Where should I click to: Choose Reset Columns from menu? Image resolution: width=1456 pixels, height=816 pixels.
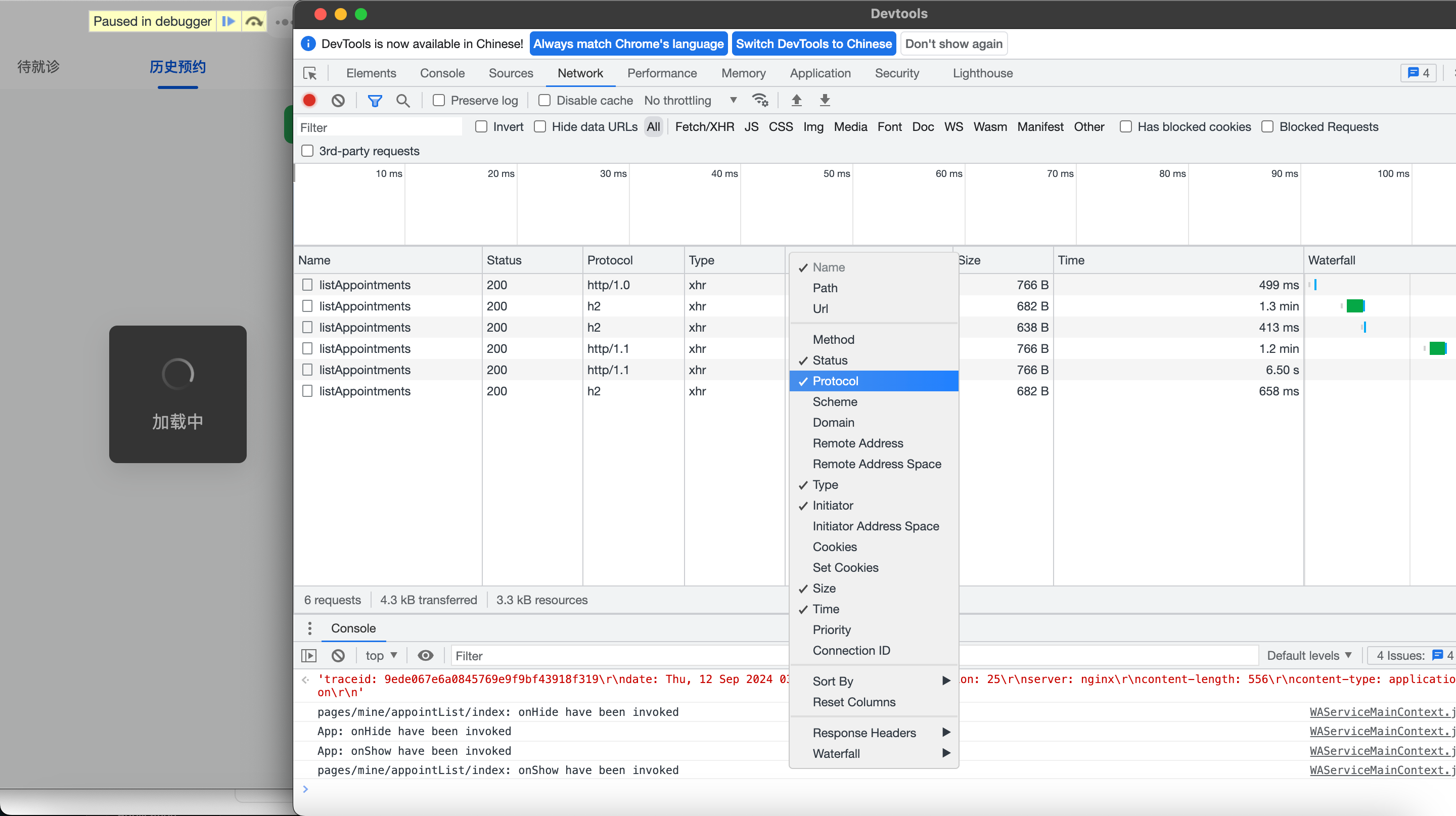click(874, 702)
